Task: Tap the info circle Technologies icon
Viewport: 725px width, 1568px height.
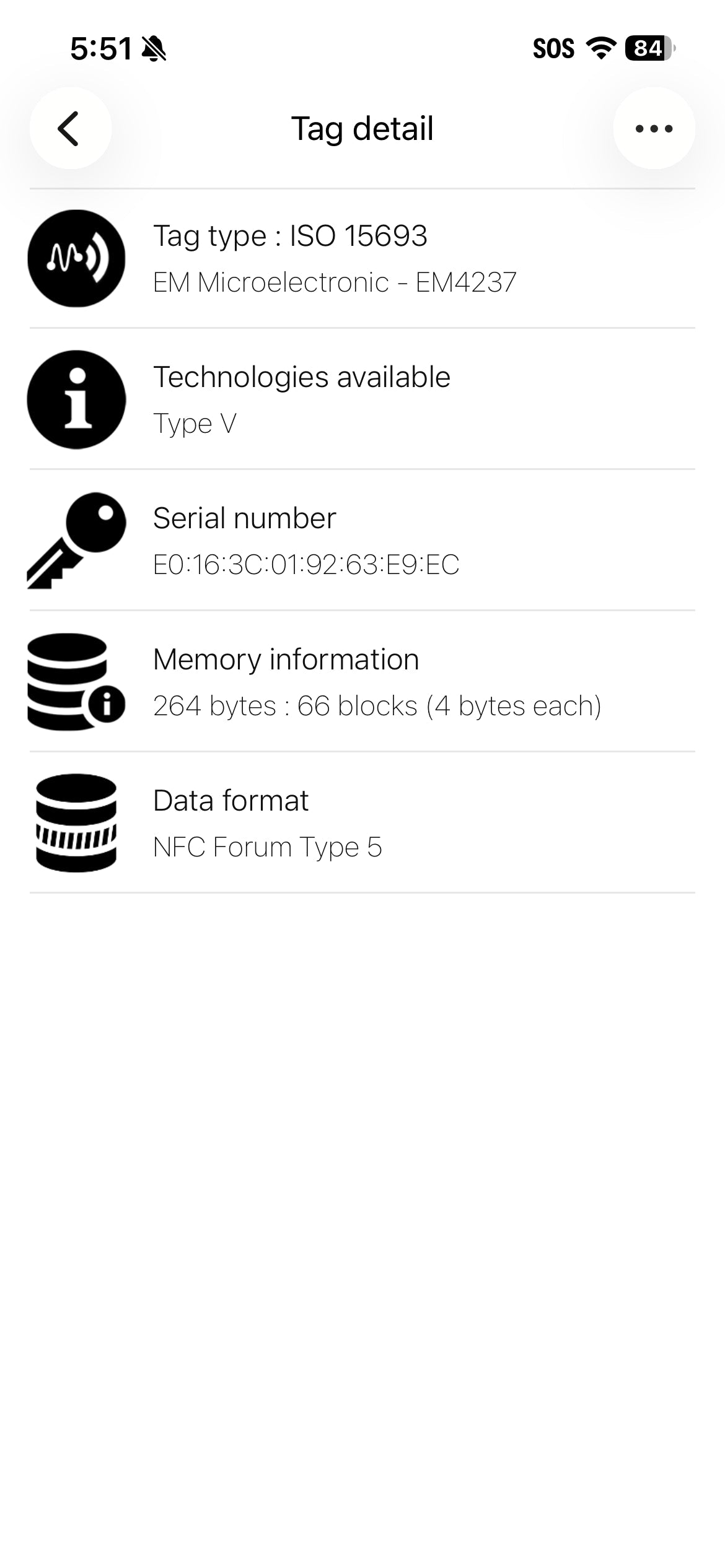Action: pos(76,399)
